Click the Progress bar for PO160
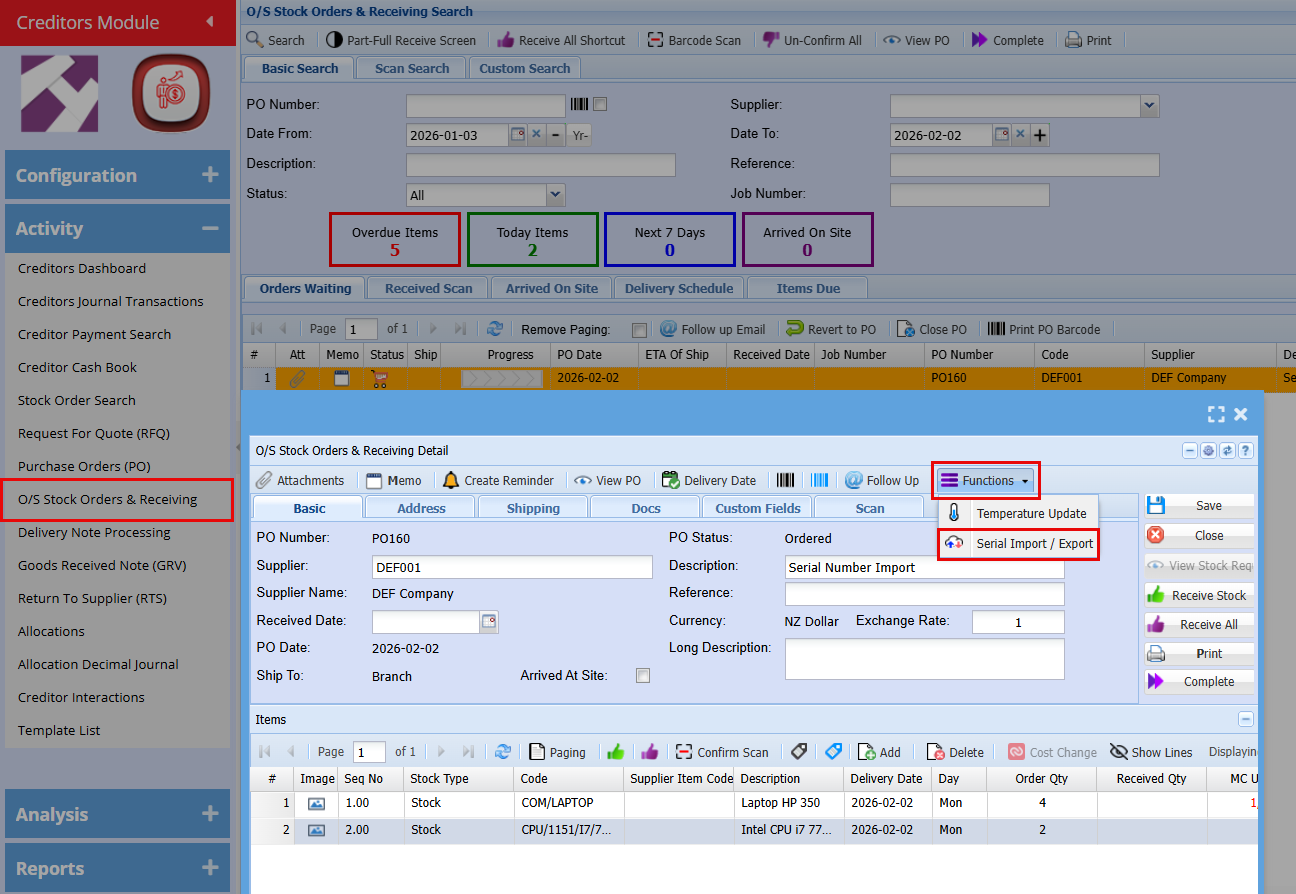 click(501, 379)
